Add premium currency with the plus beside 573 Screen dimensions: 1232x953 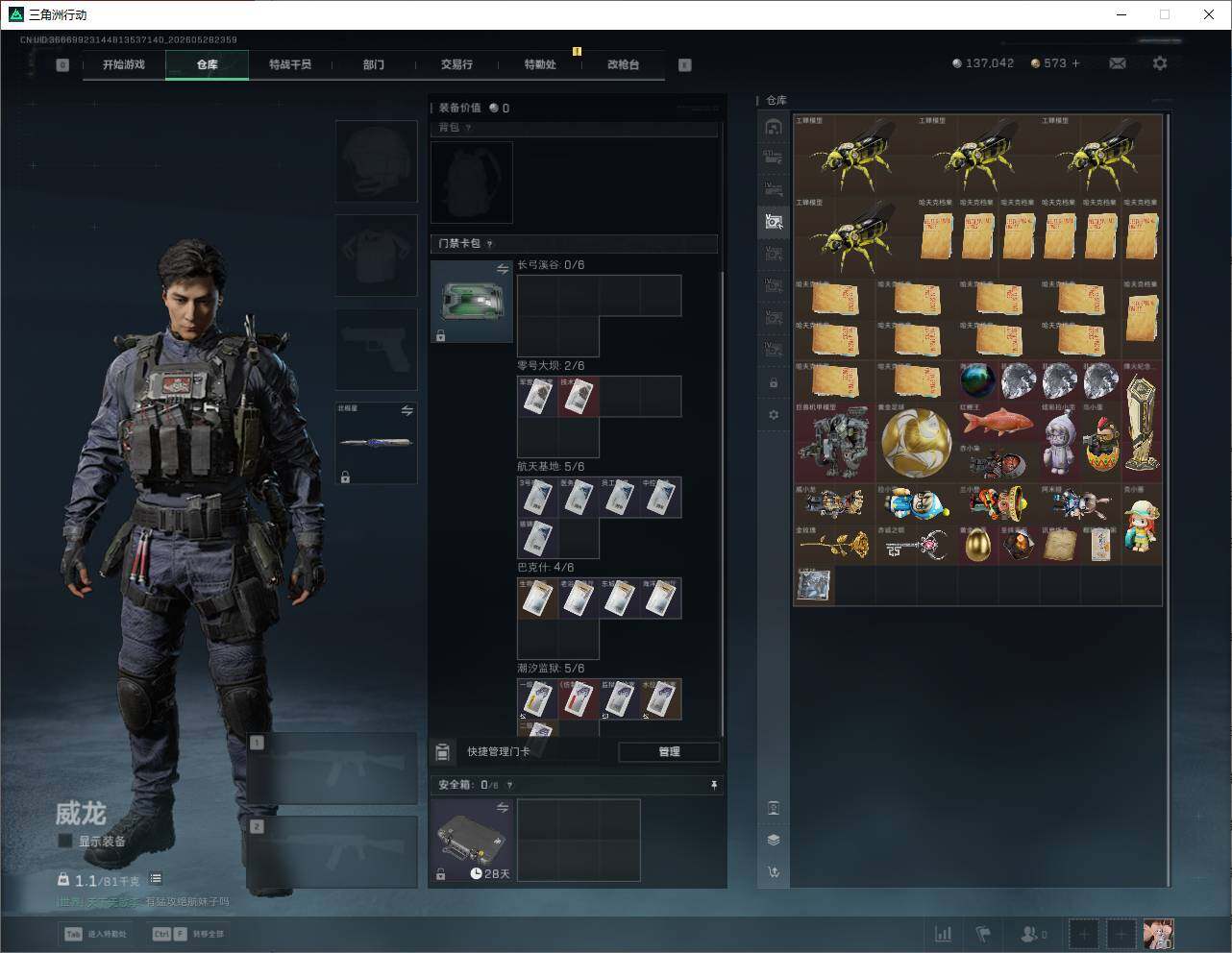click(1075, 63)
